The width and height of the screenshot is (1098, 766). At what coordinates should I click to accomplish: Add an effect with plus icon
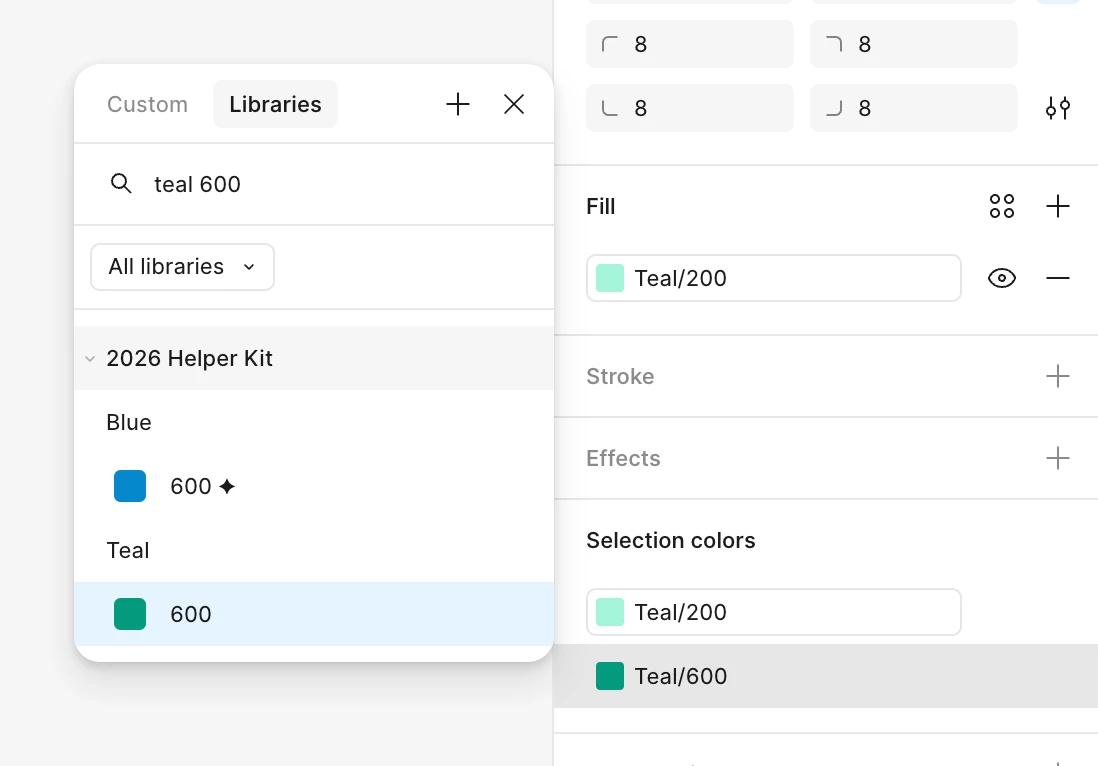pos(1057,458)
